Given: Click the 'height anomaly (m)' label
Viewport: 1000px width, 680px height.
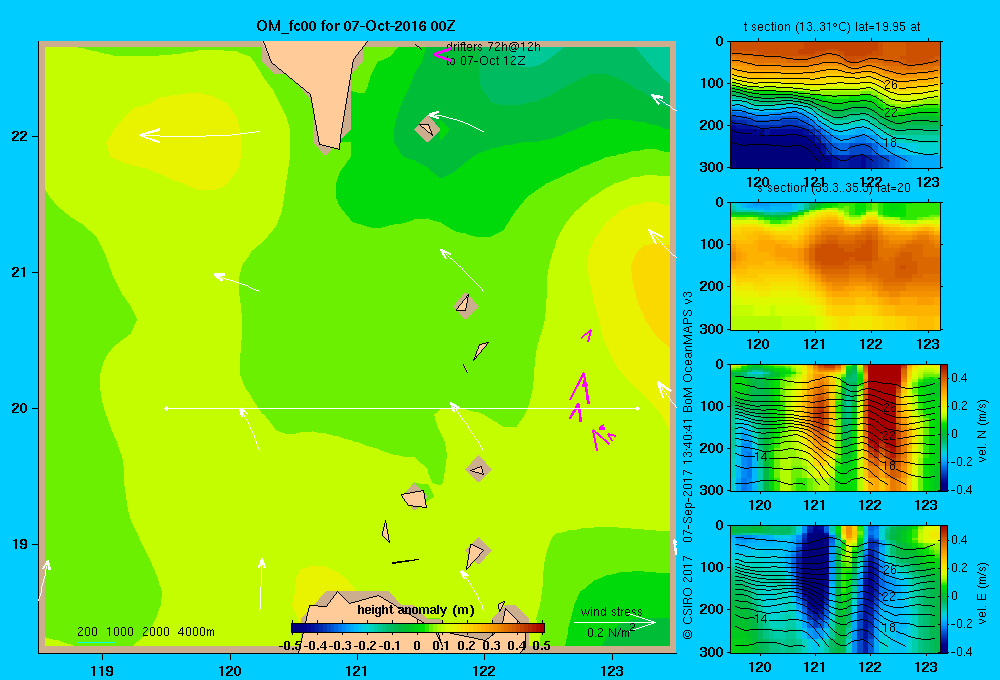Looking at the screenshot, I should point(416,610).
